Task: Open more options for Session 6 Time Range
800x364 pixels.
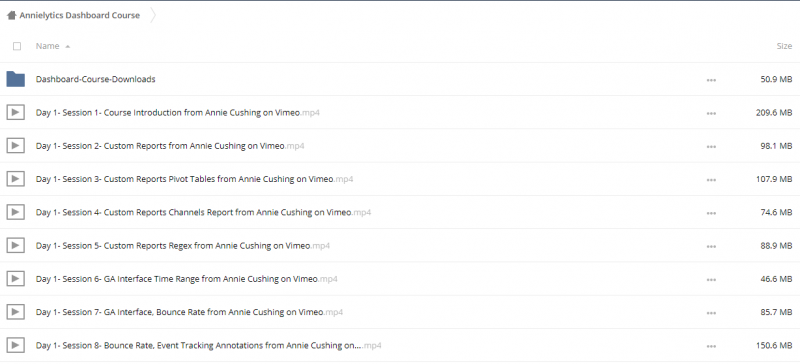Action: coord(711,280)
